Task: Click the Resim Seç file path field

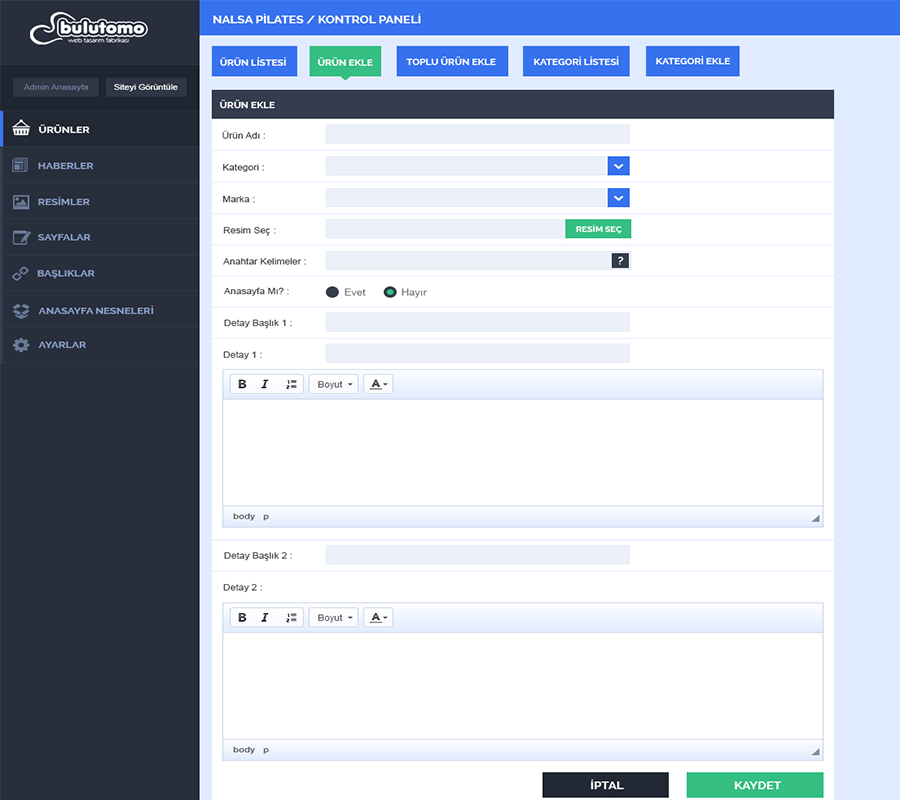Action: [445, 229]
